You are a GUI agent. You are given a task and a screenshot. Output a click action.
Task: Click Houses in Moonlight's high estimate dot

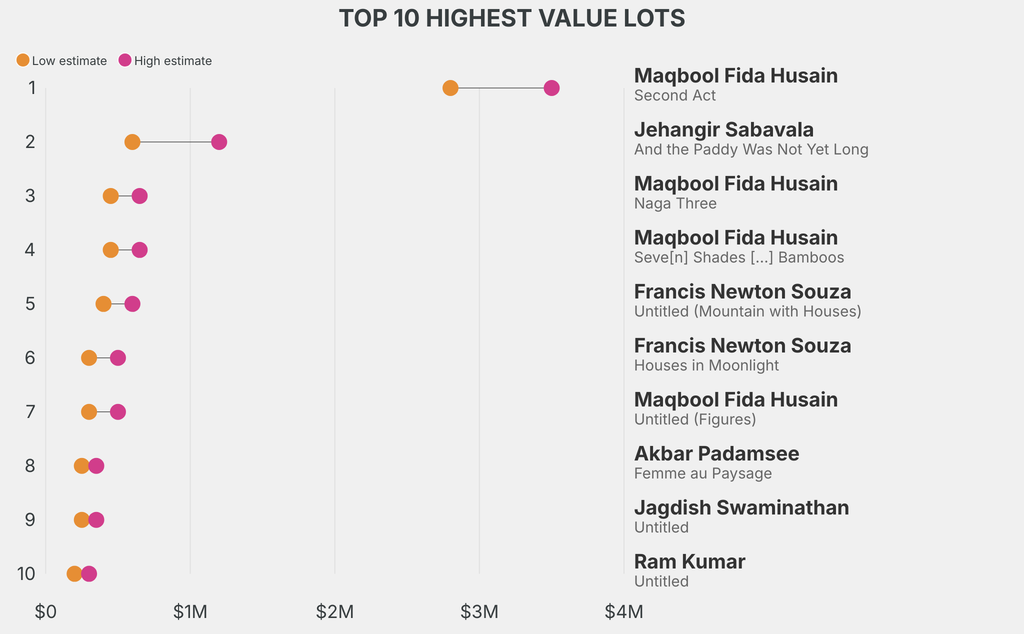(x=118, y=358)
